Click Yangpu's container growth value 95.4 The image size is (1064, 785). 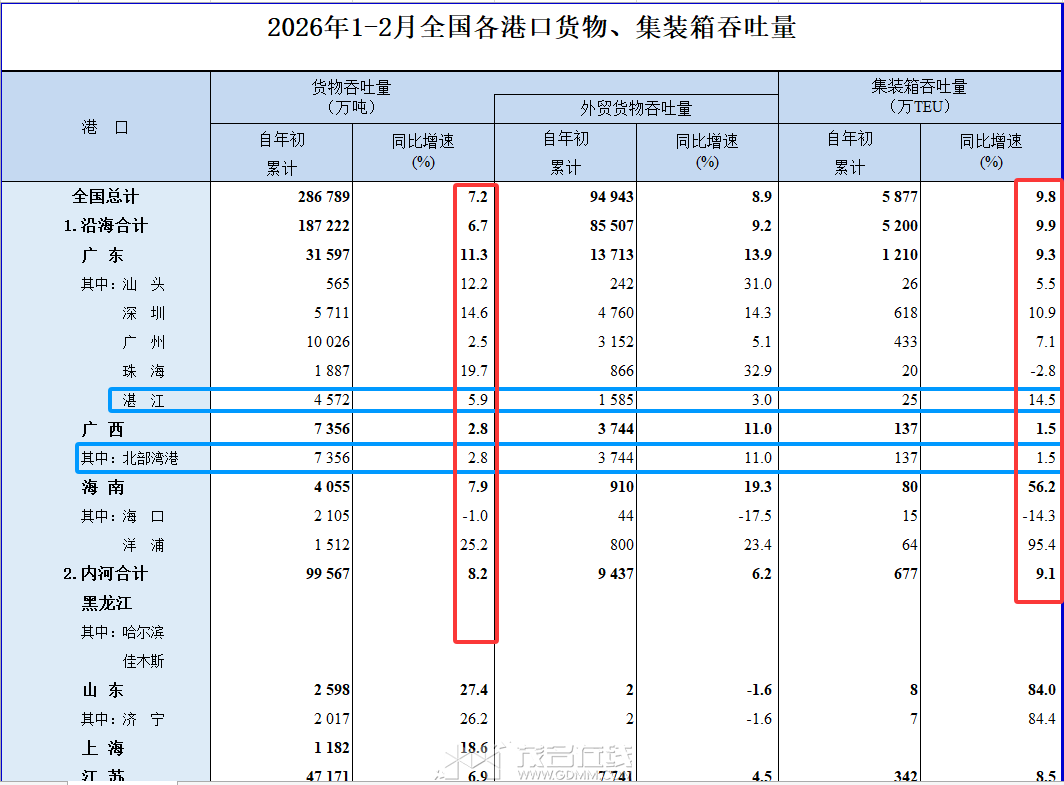click(x=1038, y=546)
